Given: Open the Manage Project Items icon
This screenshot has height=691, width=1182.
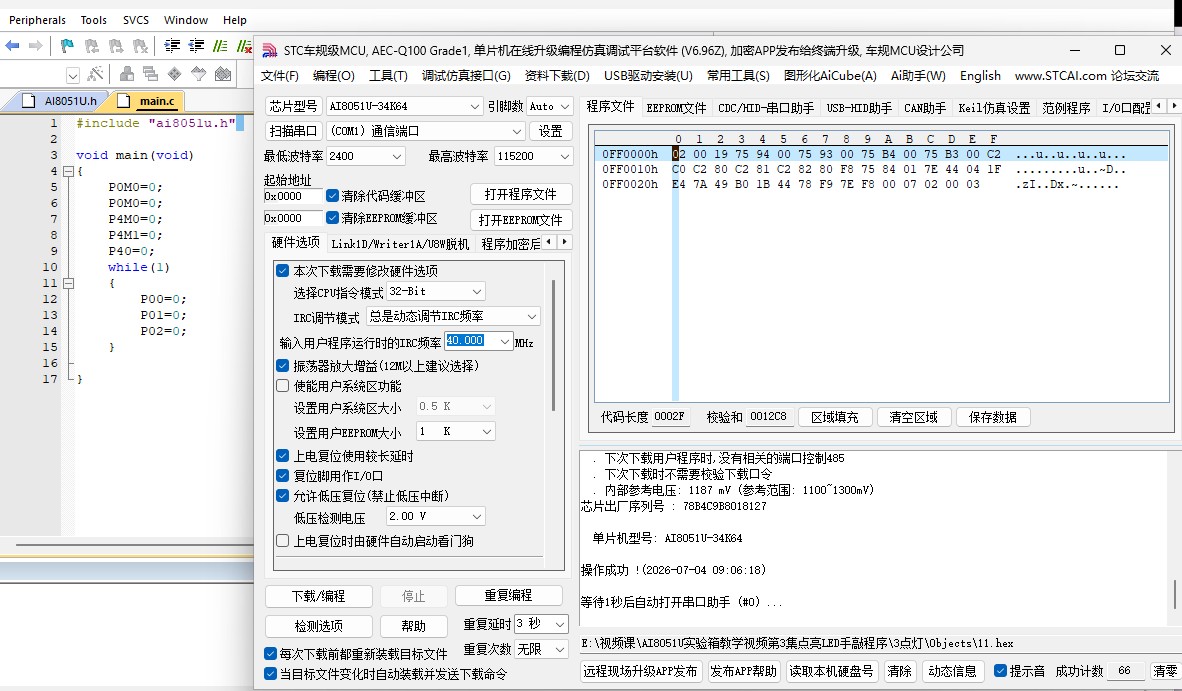Looking at the screenshot, I should 127,74.
